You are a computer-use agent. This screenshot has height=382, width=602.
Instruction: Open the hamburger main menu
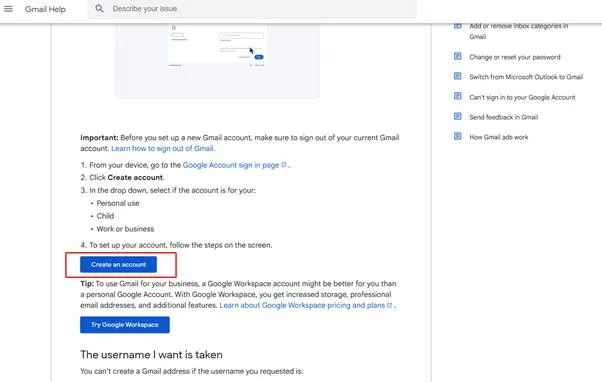[x=8, y=8]
